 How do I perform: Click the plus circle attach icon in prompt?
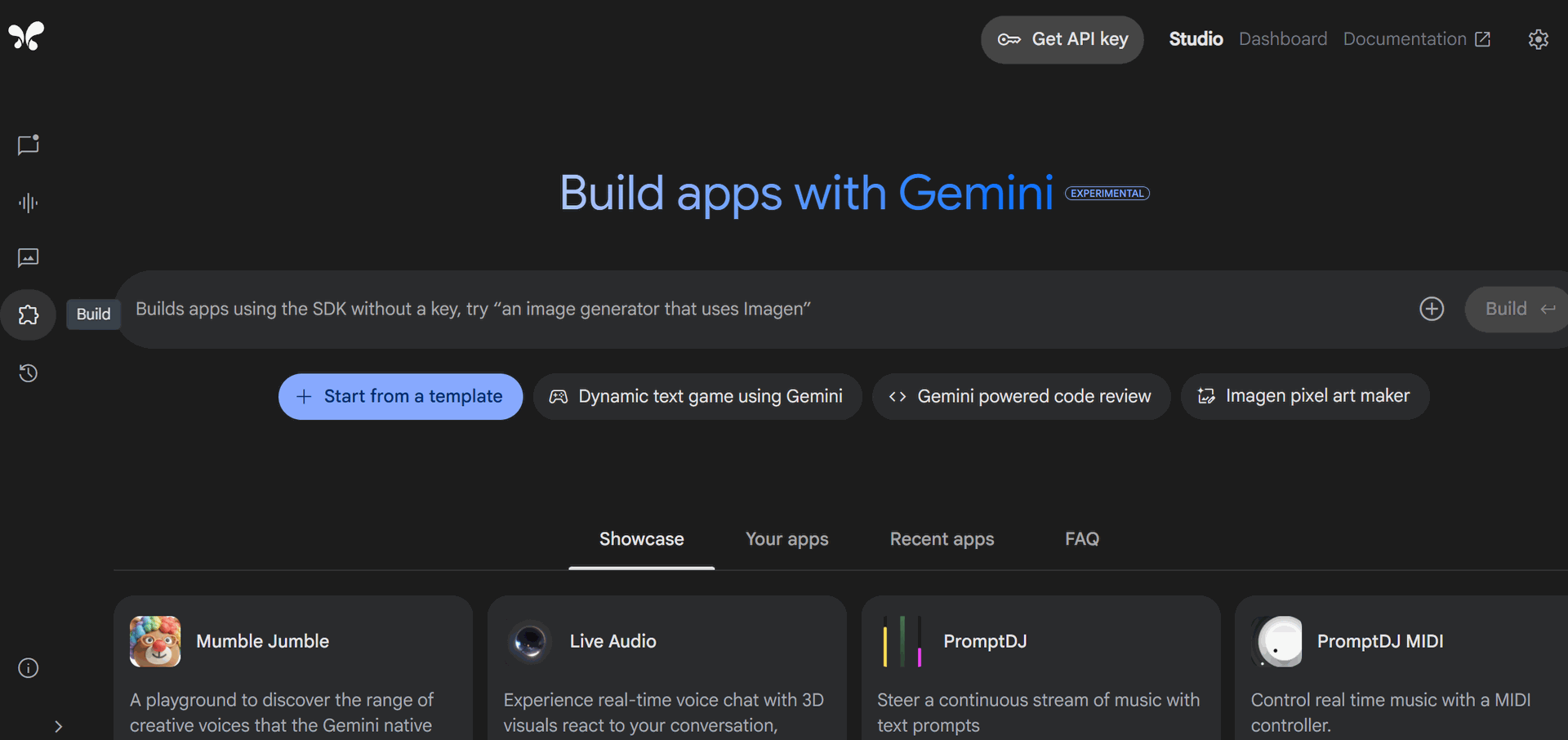click(x=1432, y=309)
